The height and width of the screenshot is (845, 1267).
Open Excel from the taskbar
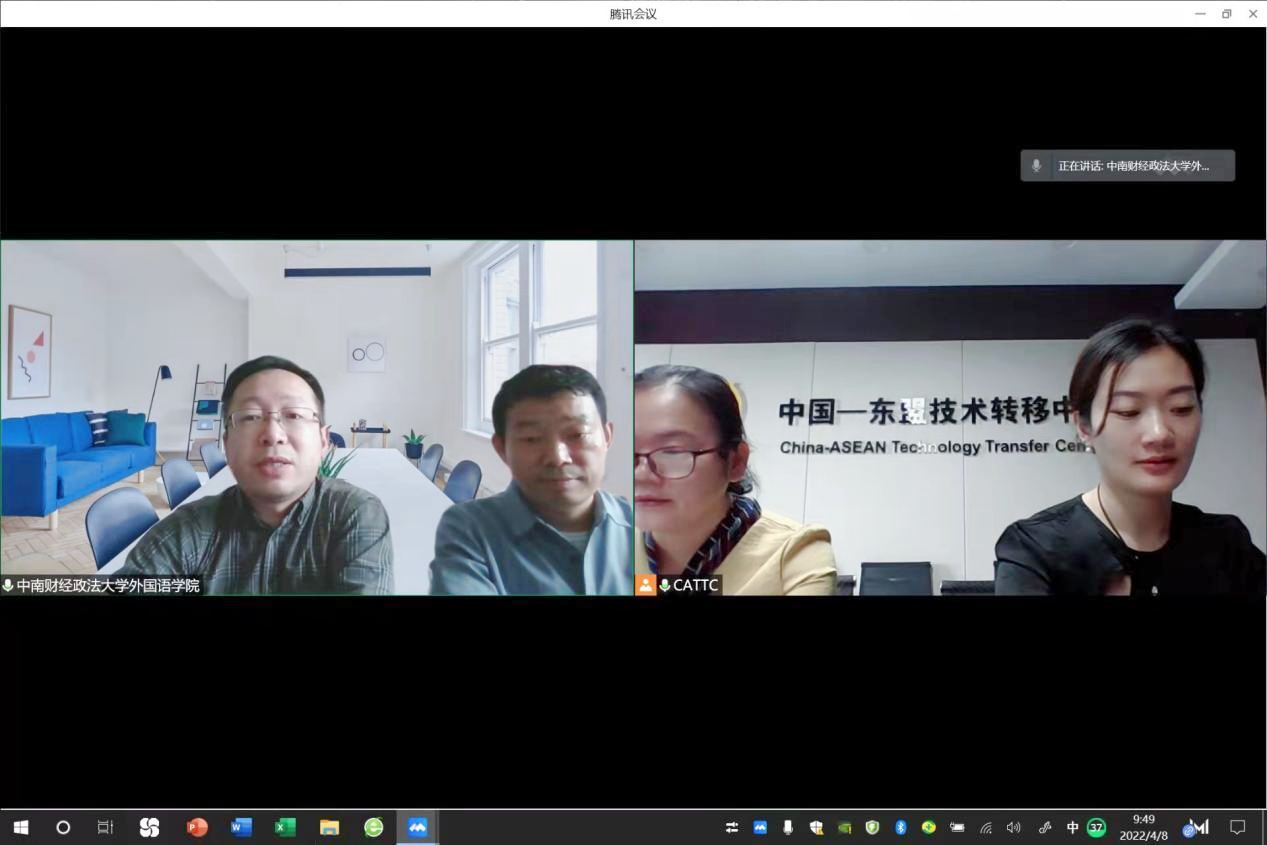coord(285,827)
